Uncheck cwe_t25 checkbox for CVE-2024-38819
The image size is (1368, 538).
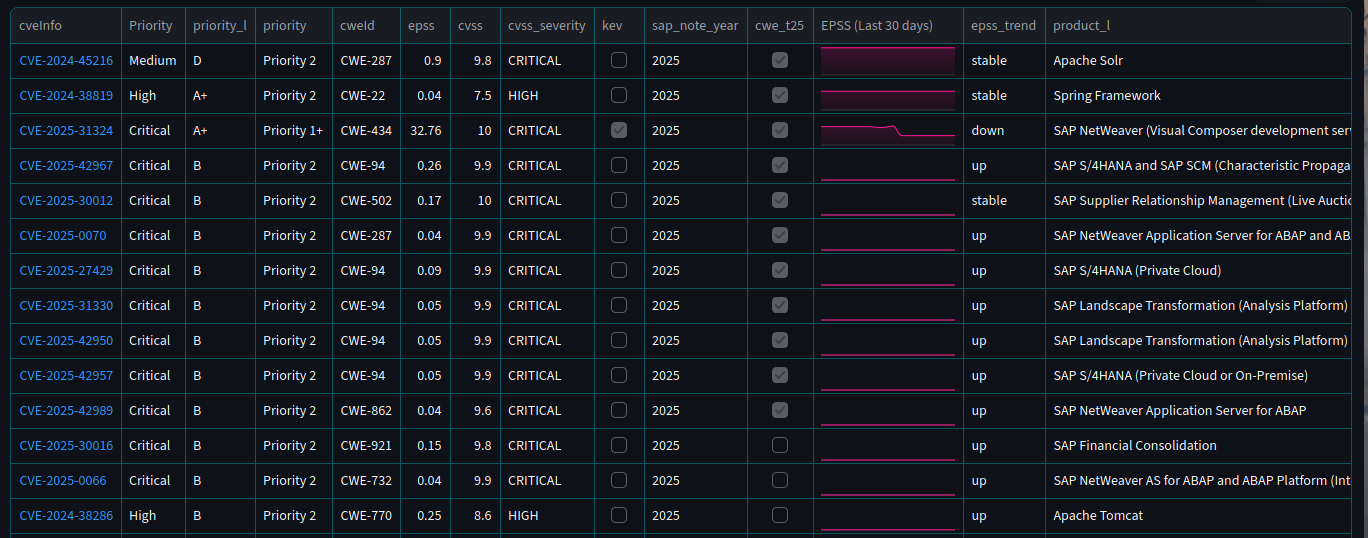tap(780, 95)
